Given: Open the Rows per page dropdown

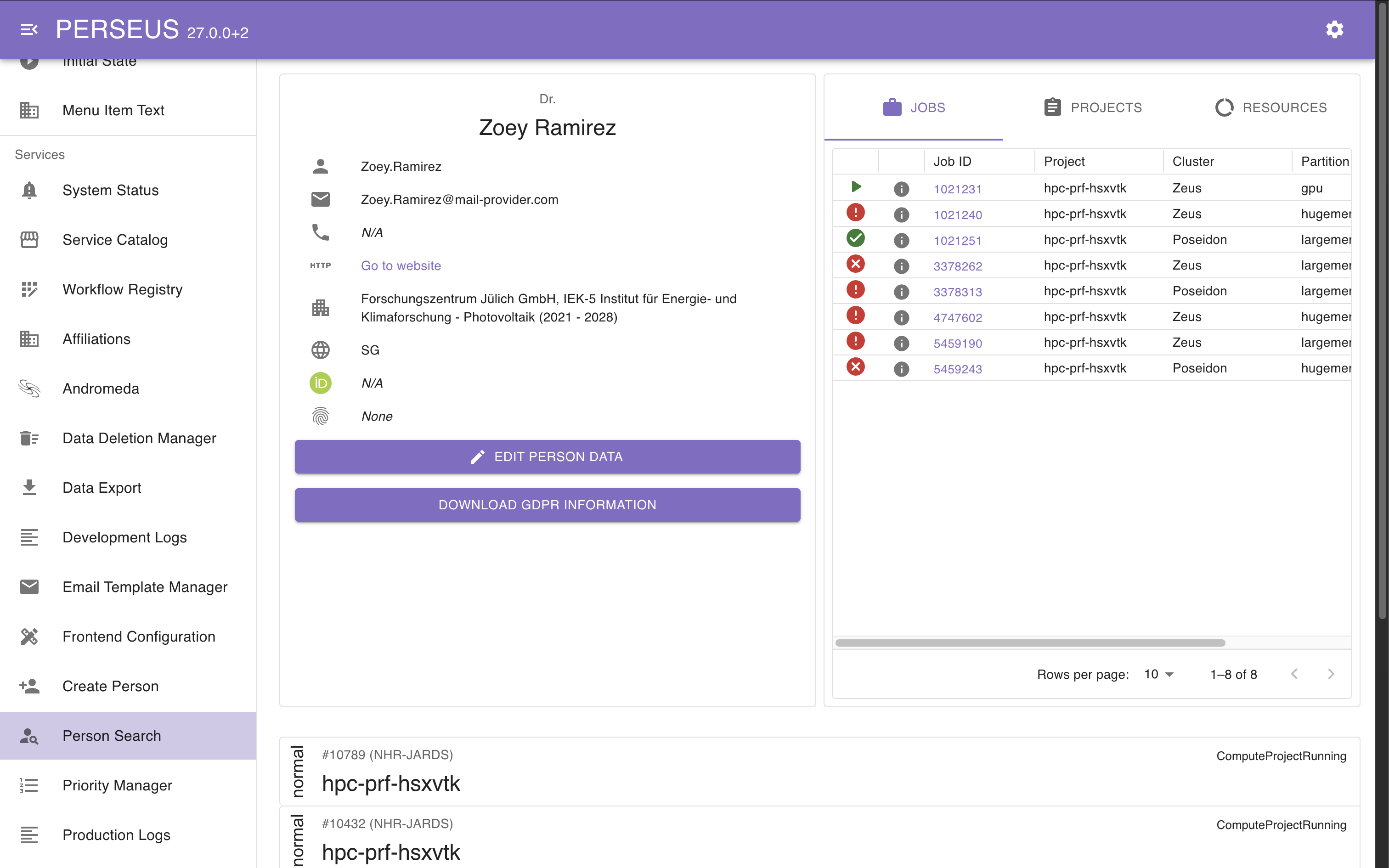Looking at the screenshot, I should (1159, 674).
